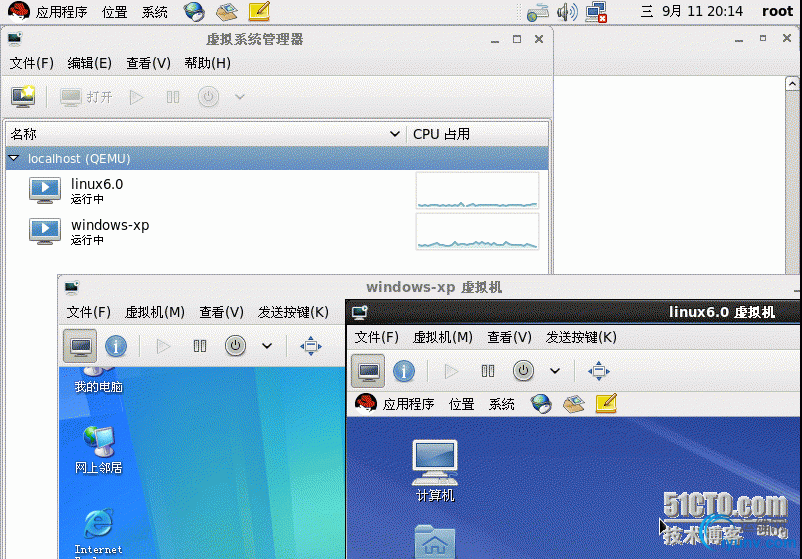The height and width of the screenshot is (559, 802).
Task: Open View menu in linux6.0 VM window
Action: point(509,337)
